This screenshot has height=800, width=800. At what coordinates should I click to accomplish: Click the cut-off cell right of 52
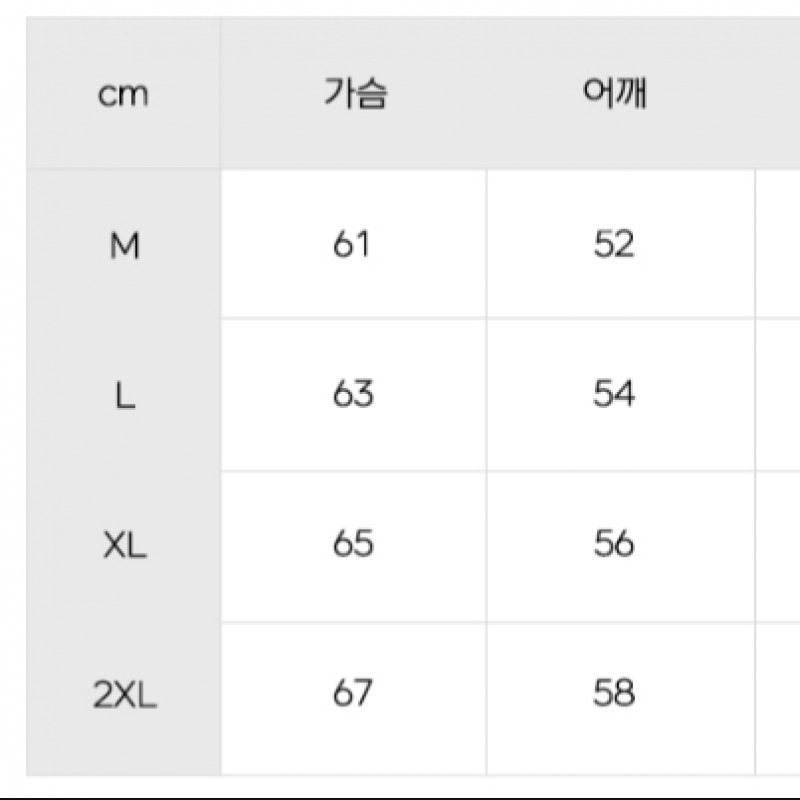[x=777, y=244]
